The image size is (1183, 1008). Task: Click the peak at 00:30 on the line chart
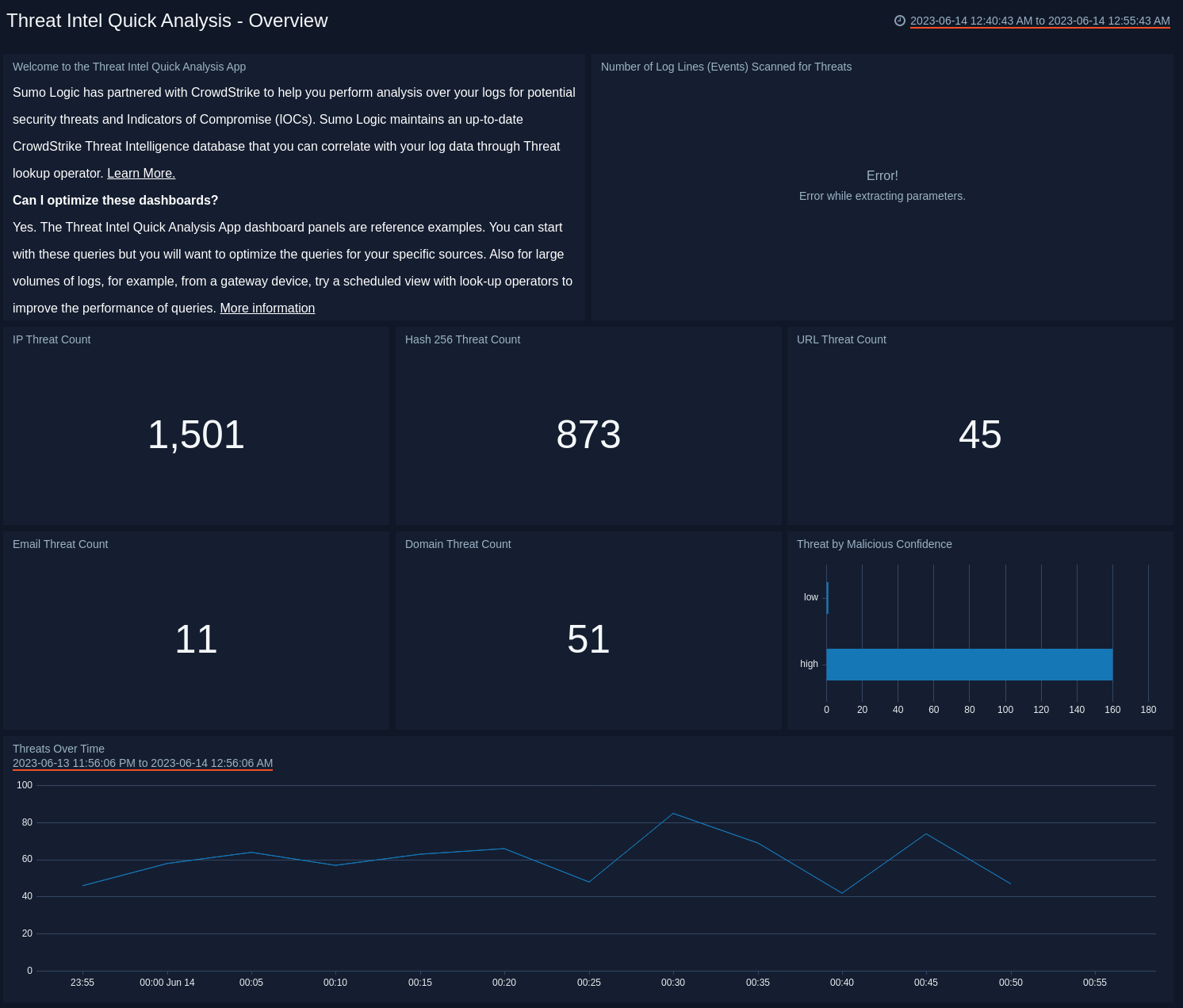click(673, 813)
